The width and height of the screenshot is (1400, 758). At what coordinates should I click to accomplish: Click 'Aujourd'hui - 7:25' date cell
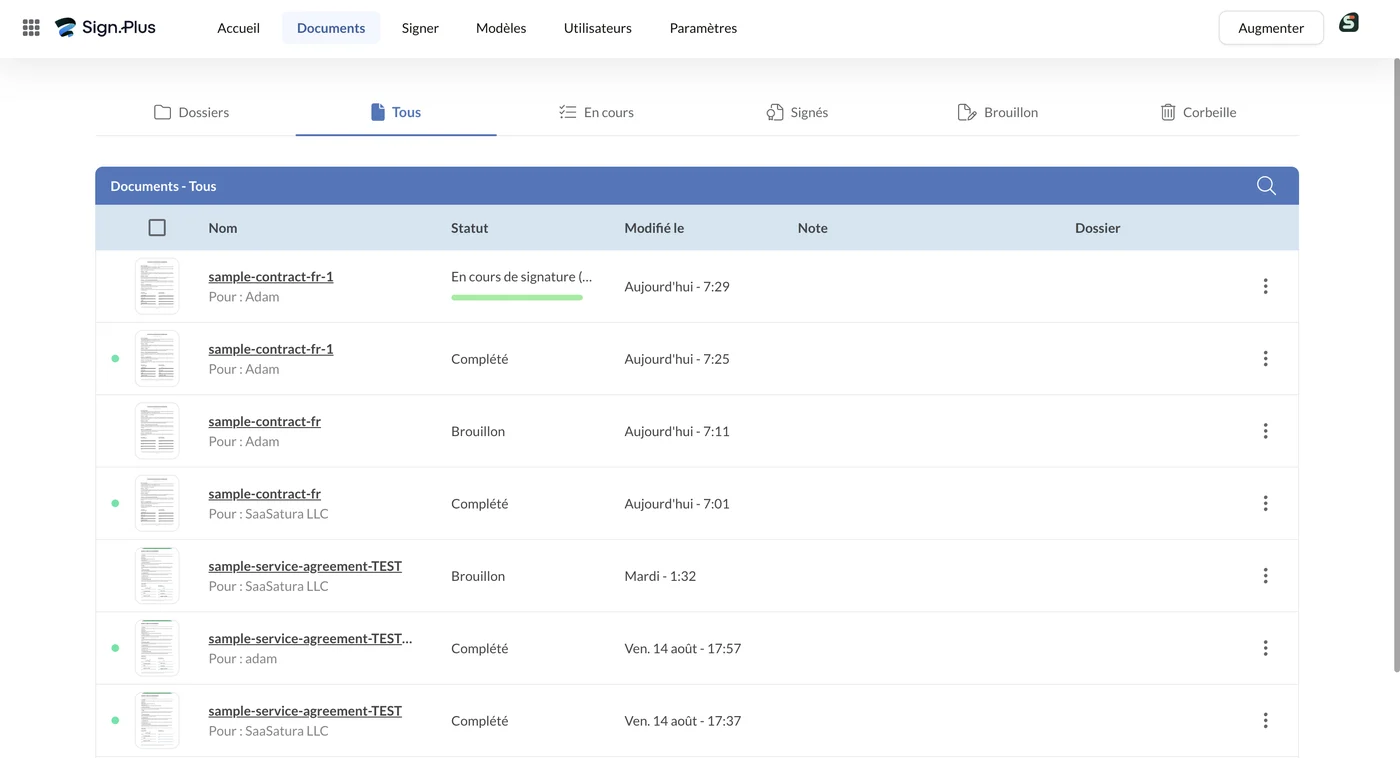click(x=677, y=359)
